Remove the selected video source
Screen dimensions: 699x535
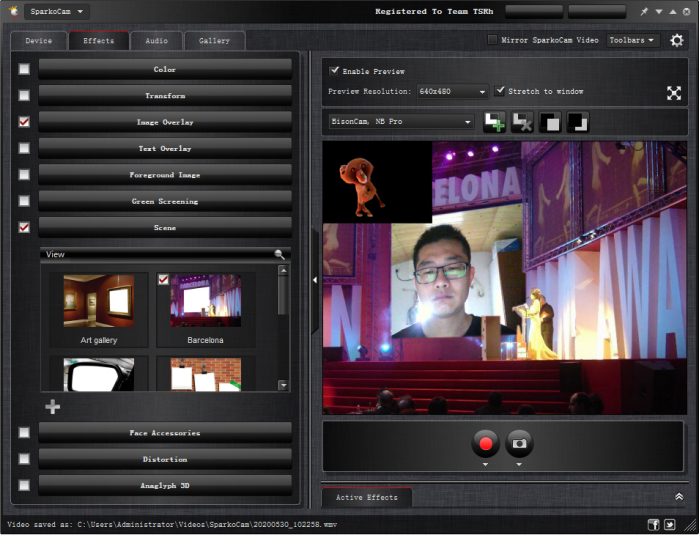(x=522, y=122)
